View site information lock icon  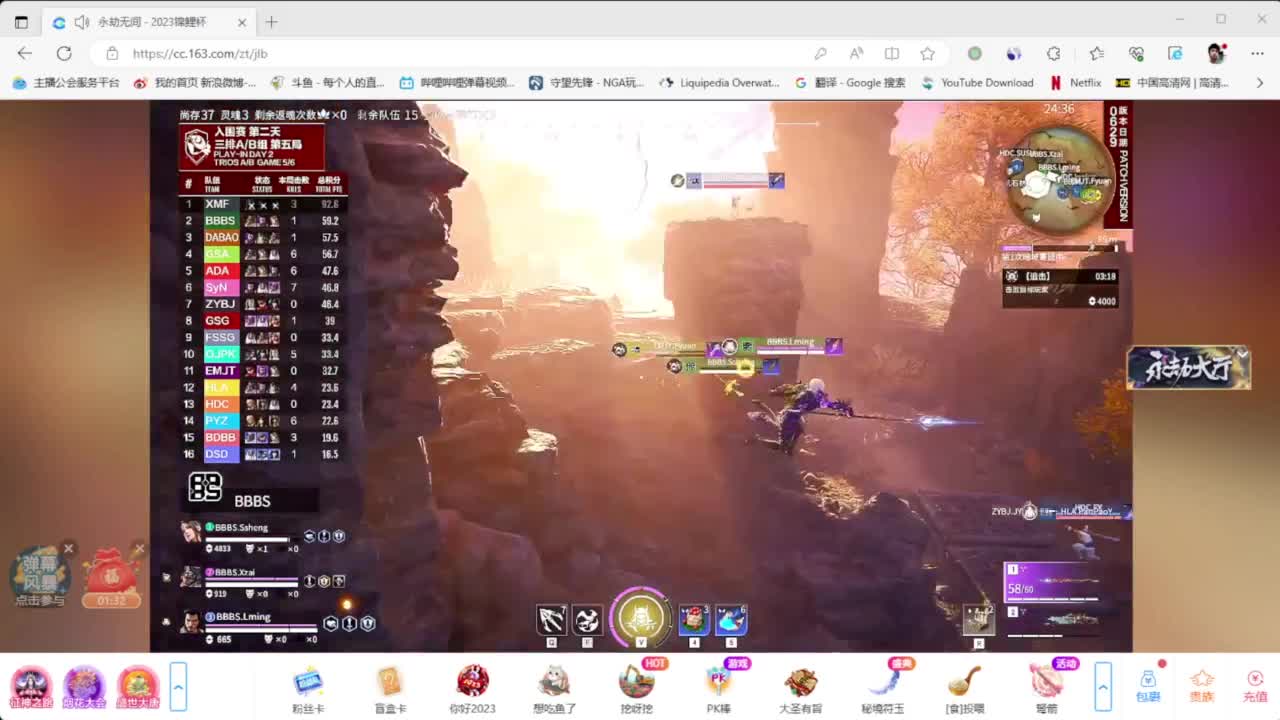(112, 53)
